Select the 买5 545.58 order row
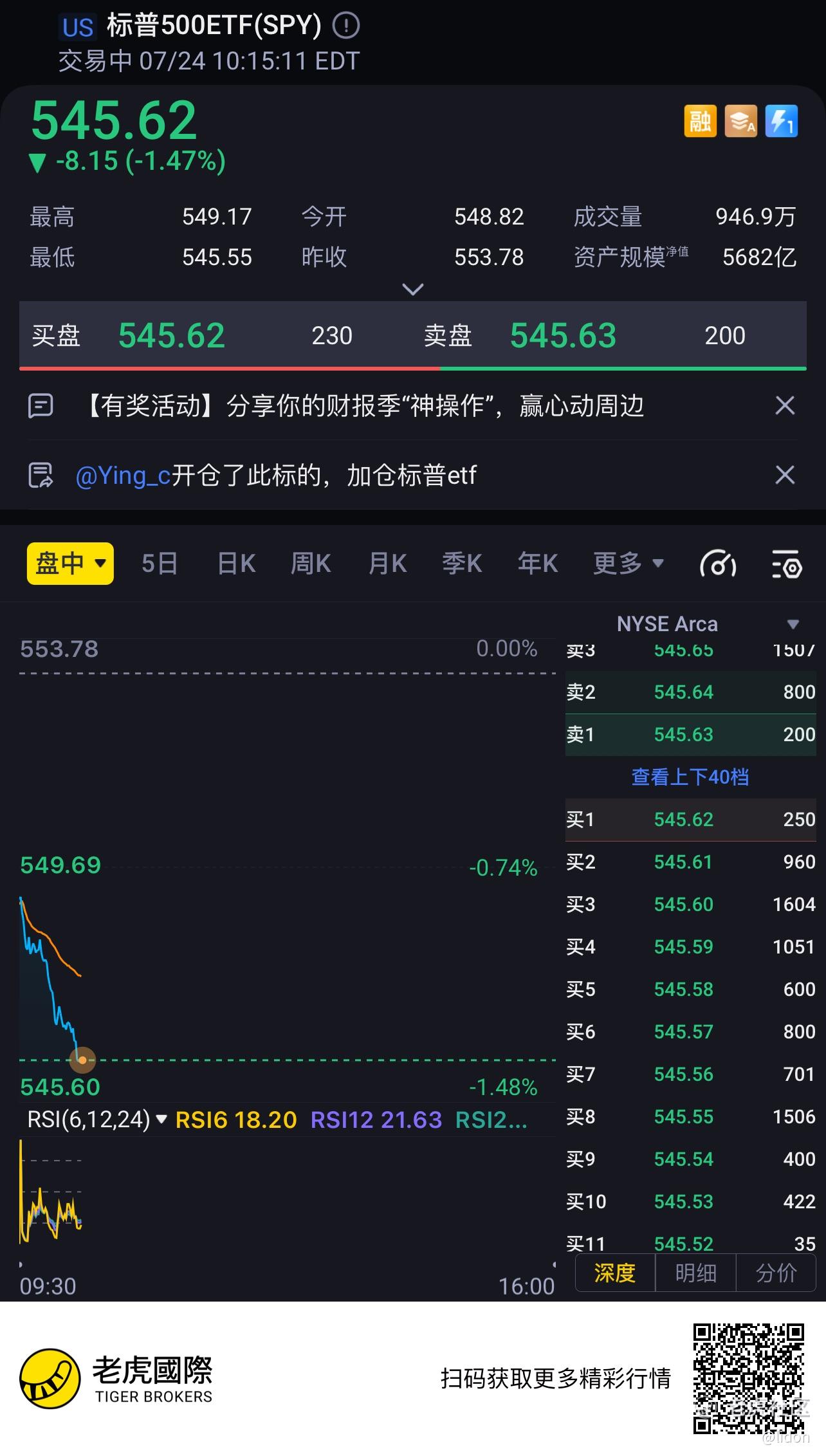Screen dimensions: 826x1456 tap(690, 990)
